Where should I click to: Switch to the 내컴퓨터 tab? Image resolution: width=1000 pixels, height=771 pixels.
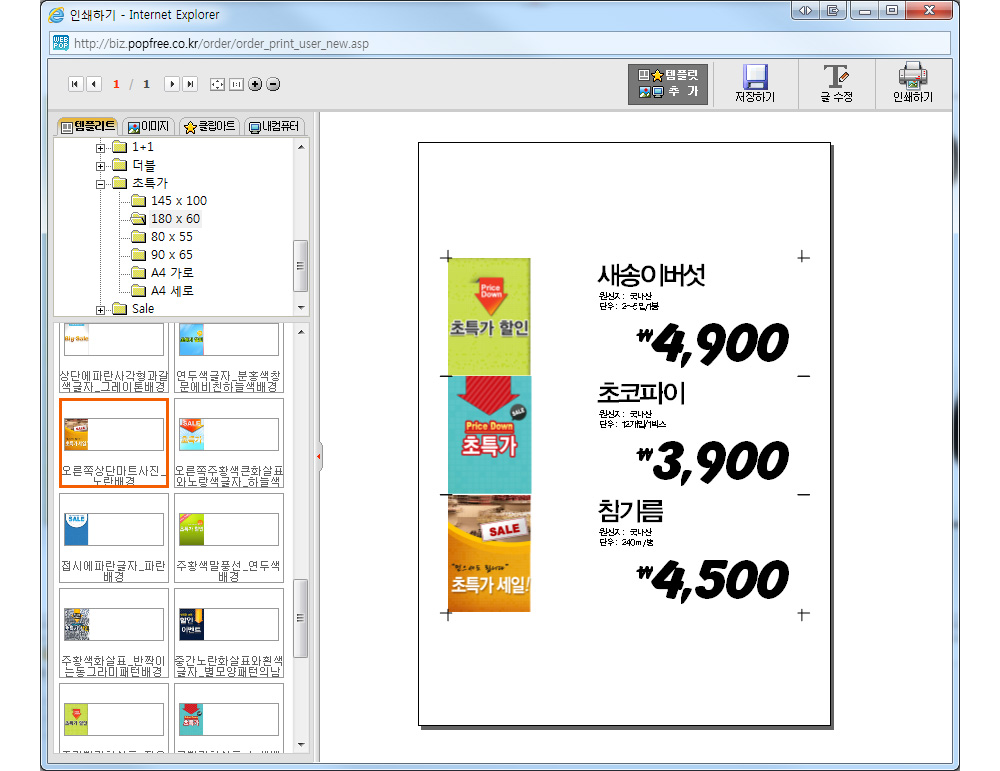tap(274, 126)
